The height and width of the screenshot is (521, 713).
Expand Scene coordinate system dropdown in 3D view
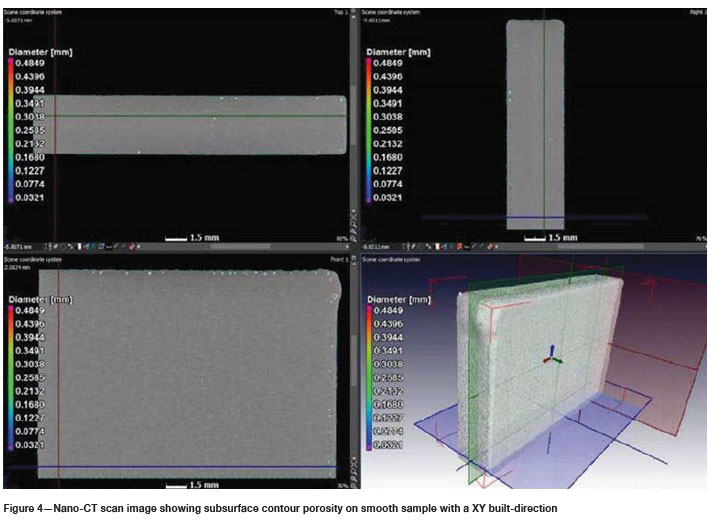(391, 259)
